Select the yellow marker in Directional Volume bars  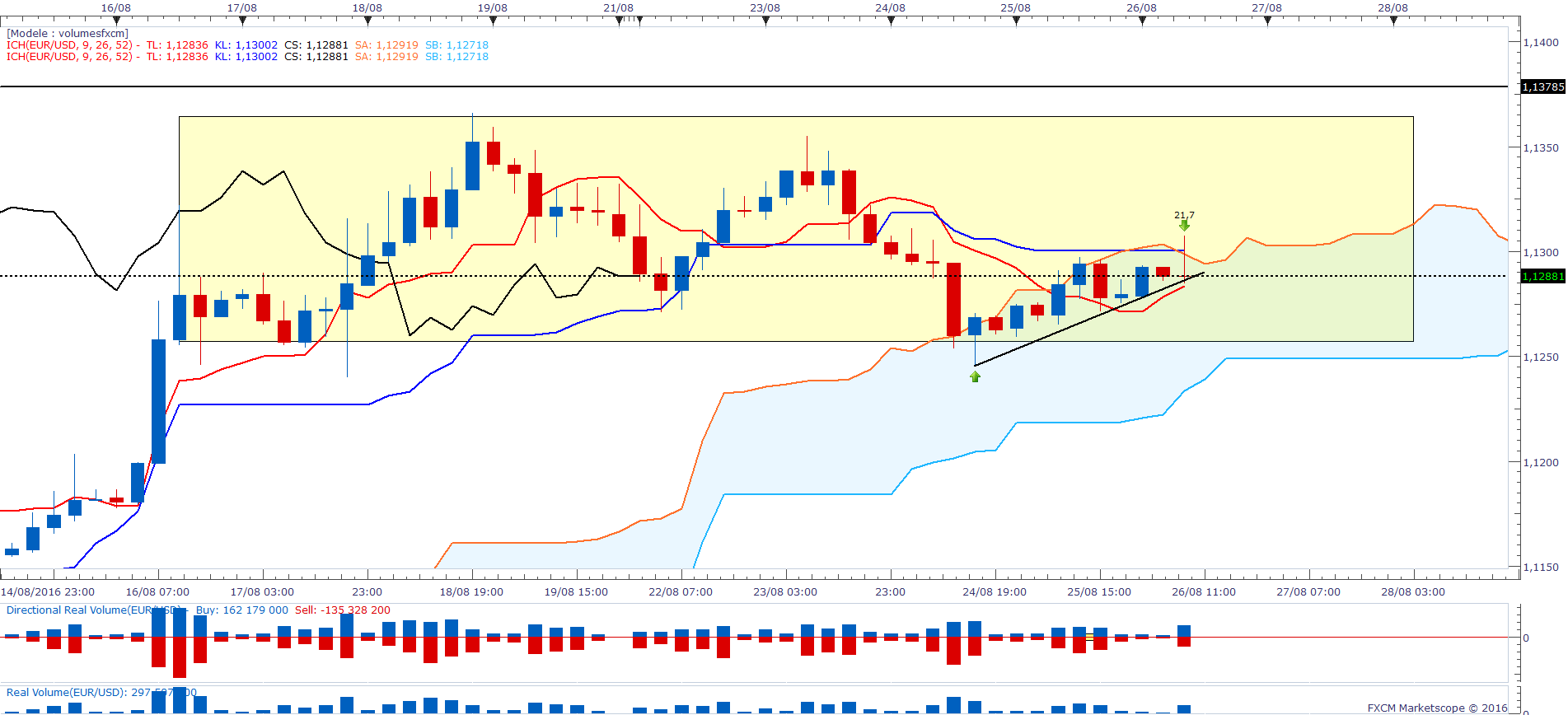click(x=1089, y=637)
